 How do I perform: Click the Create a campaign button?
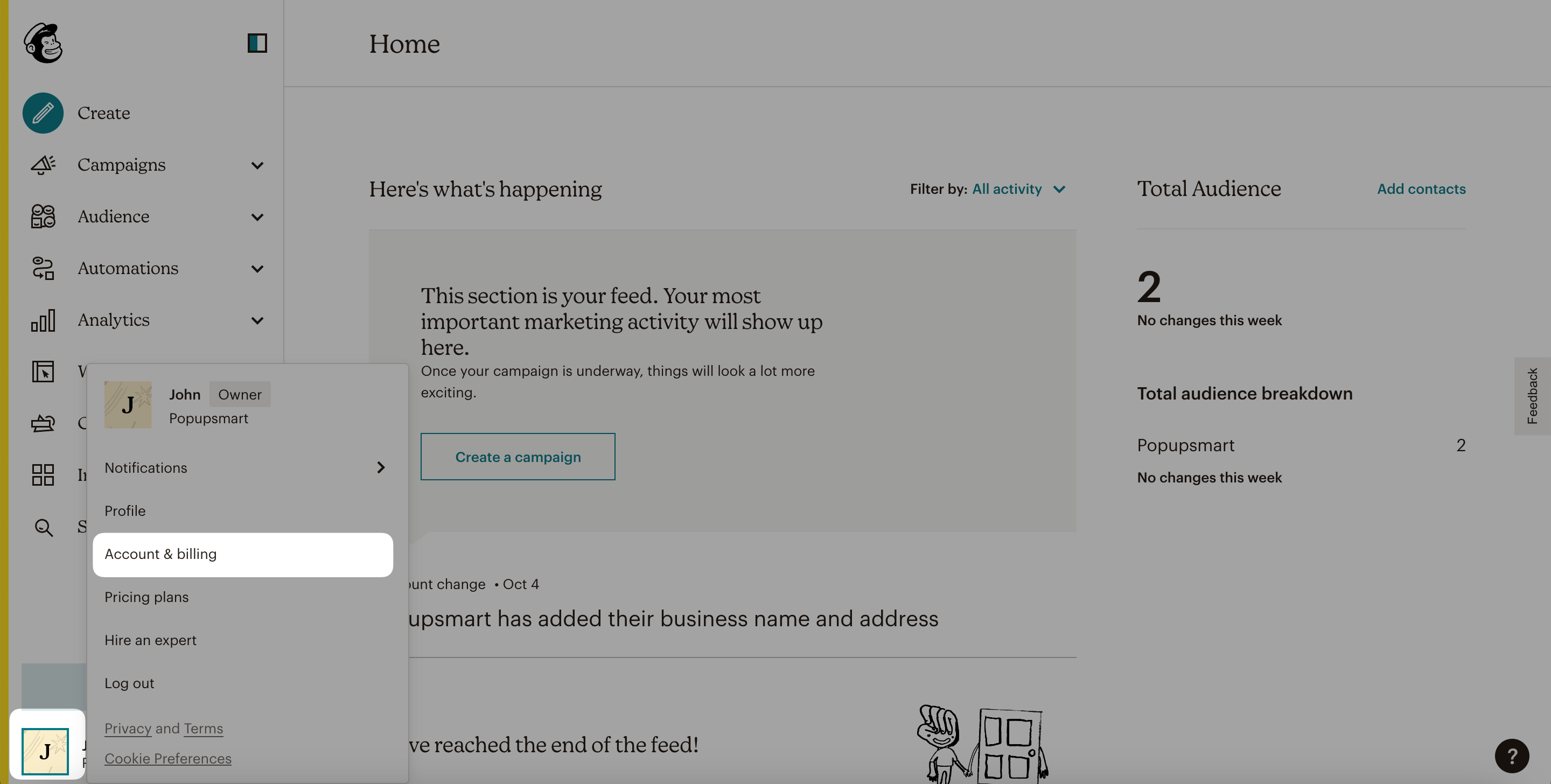[517, 457]
